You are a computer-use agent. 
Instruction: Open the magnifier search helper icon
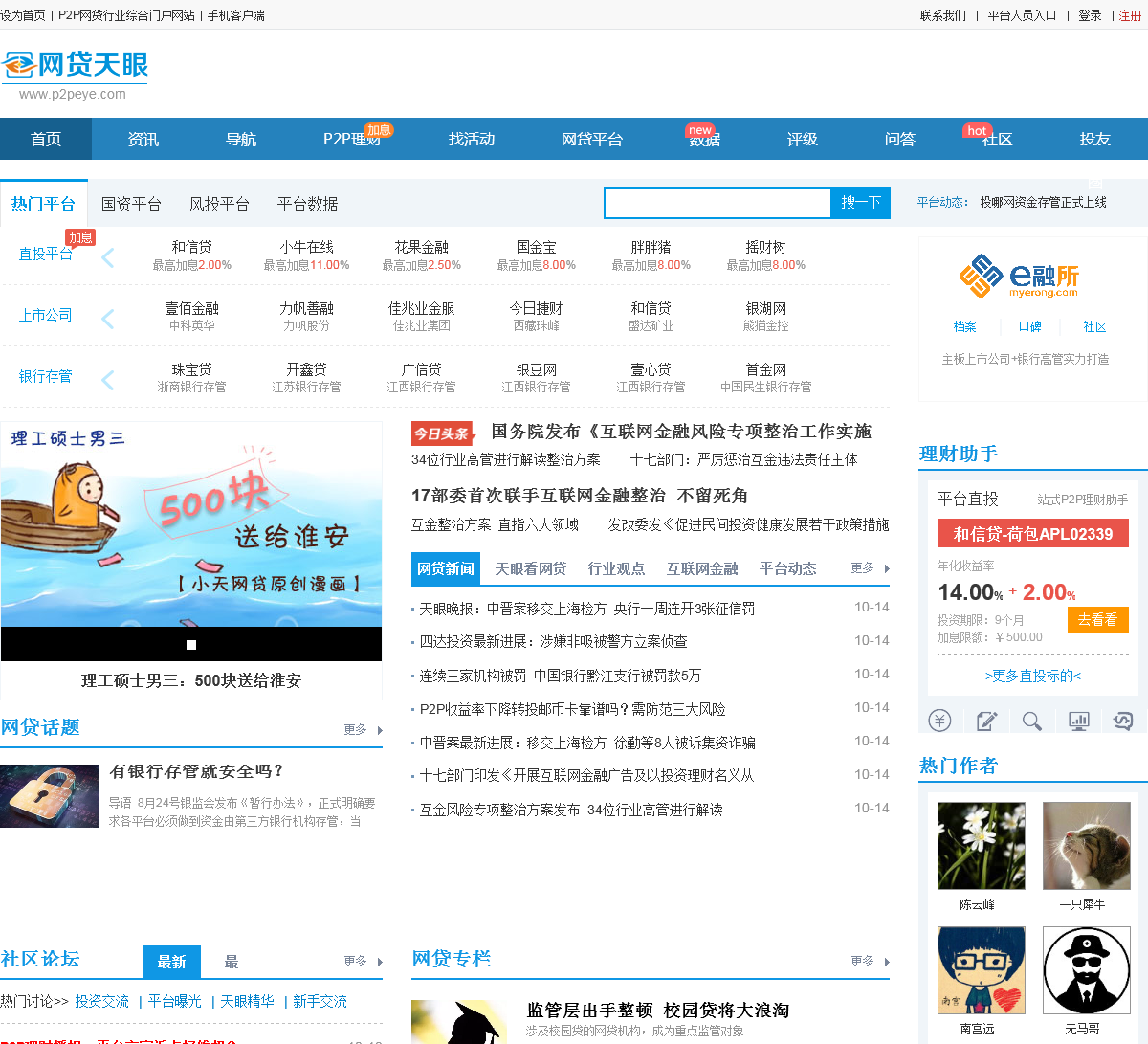(1031, 720)
